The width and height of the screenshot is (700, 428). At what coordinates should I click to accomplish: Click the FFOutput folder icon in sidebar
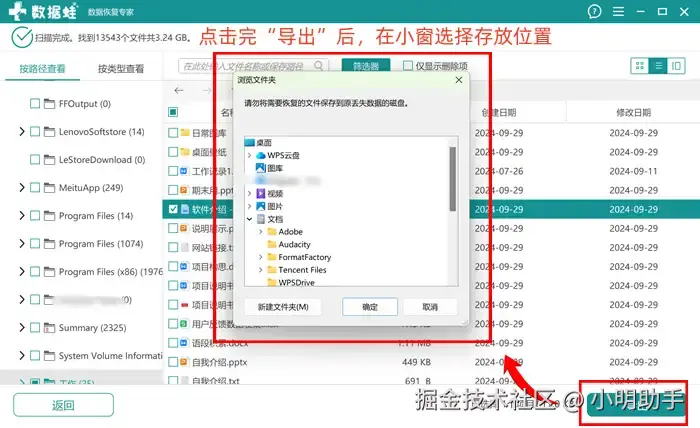(x=49, y=104)
